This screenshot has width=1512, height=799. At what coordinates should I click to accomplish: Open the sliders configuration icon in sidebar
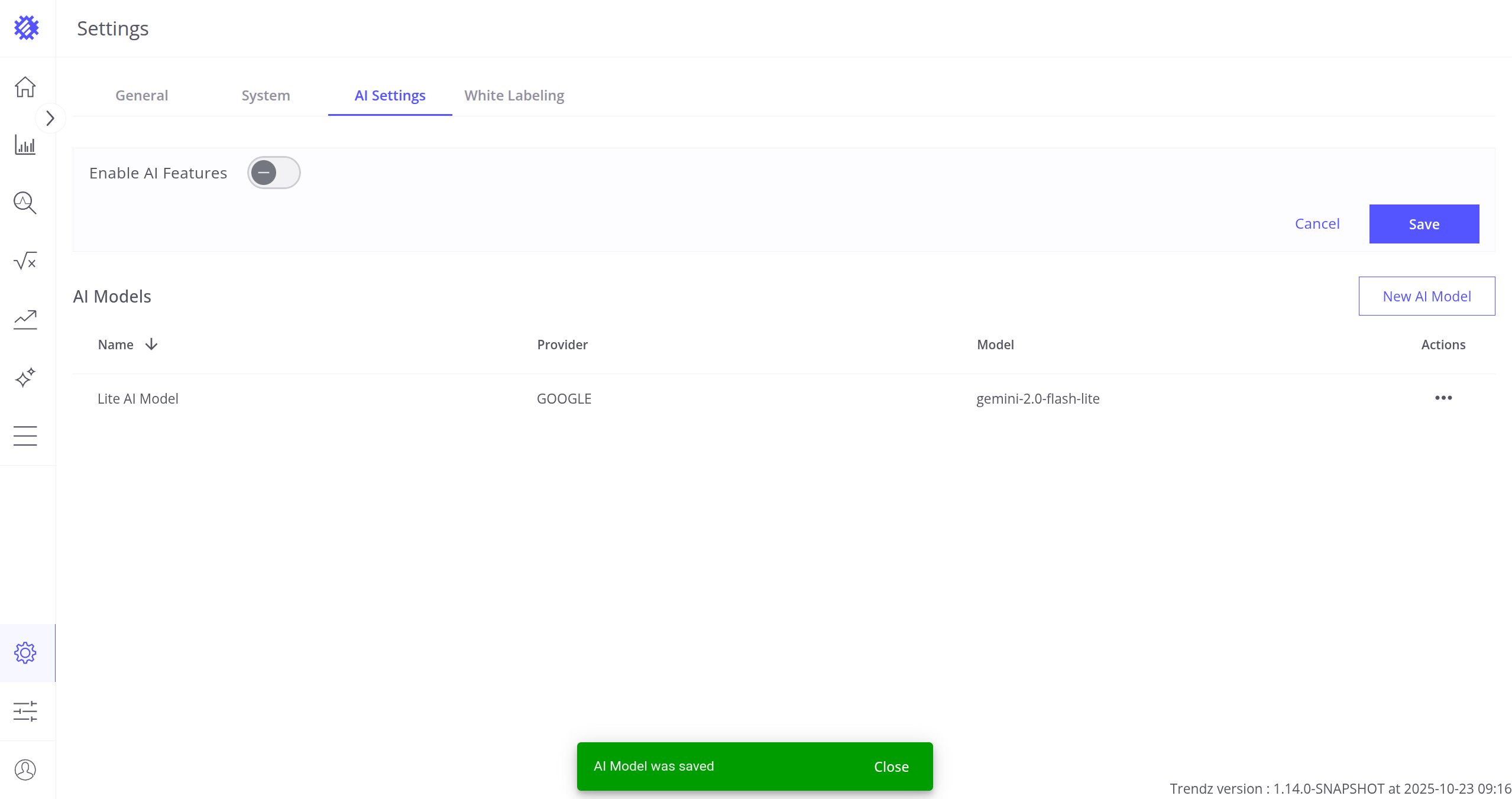click(25, 711)
